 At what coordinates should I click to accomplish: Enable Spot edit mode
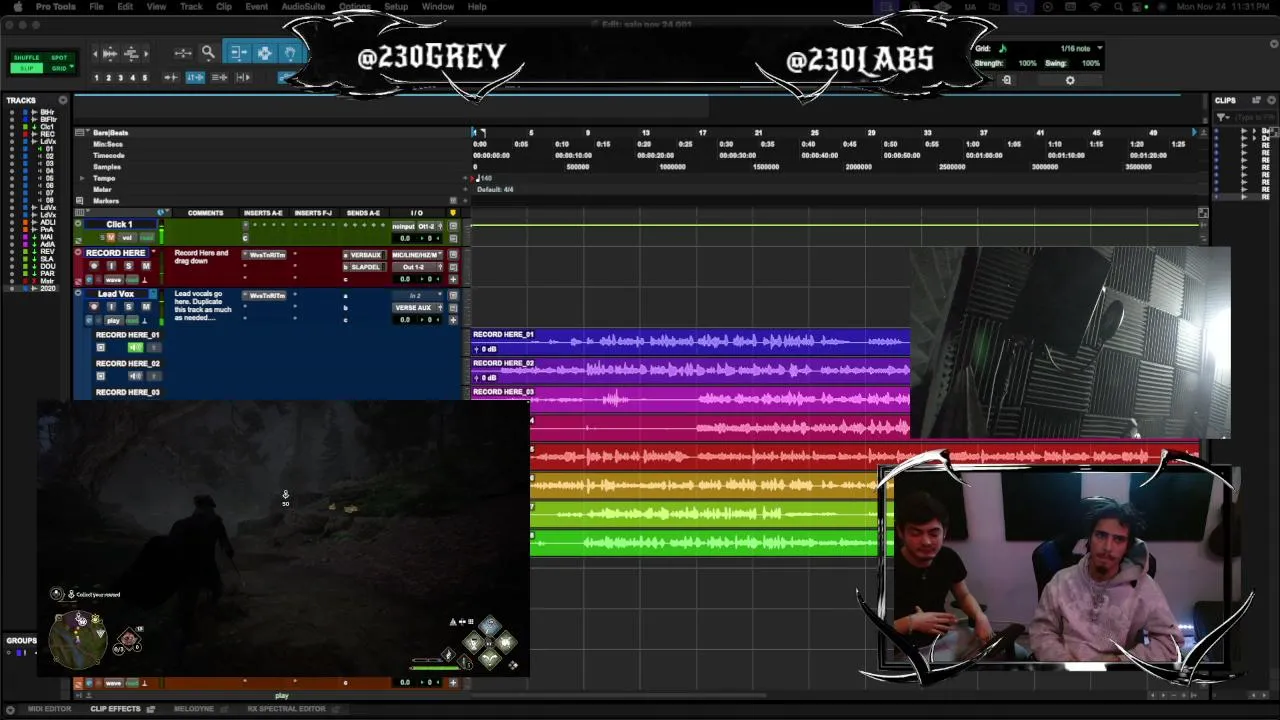pos(59,58)
